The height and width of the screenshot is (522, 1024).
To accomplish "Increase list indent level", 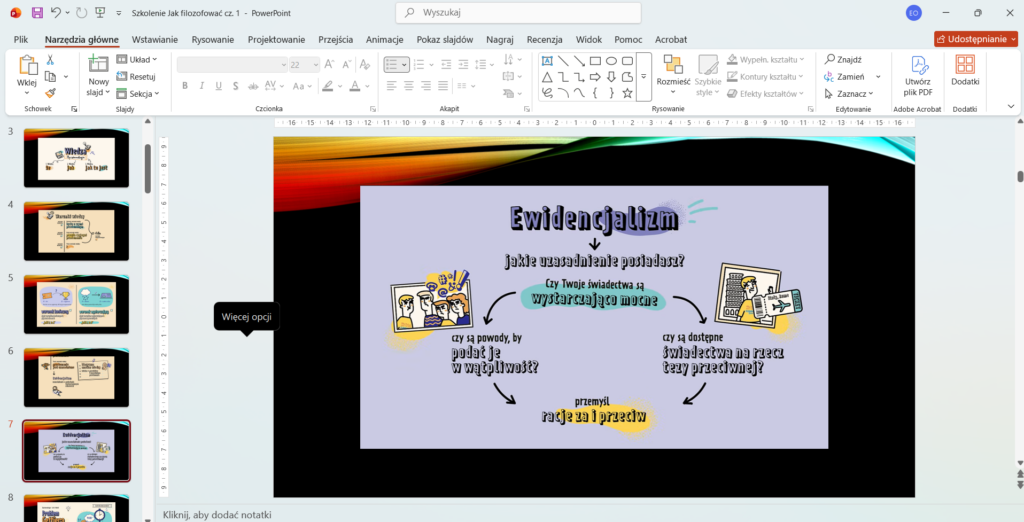I will [463, 65].
